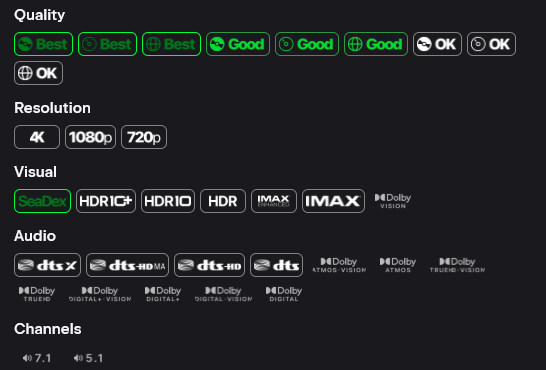
Task: Toggle the SeaDex visual filter
Action: tap(42, 201)
